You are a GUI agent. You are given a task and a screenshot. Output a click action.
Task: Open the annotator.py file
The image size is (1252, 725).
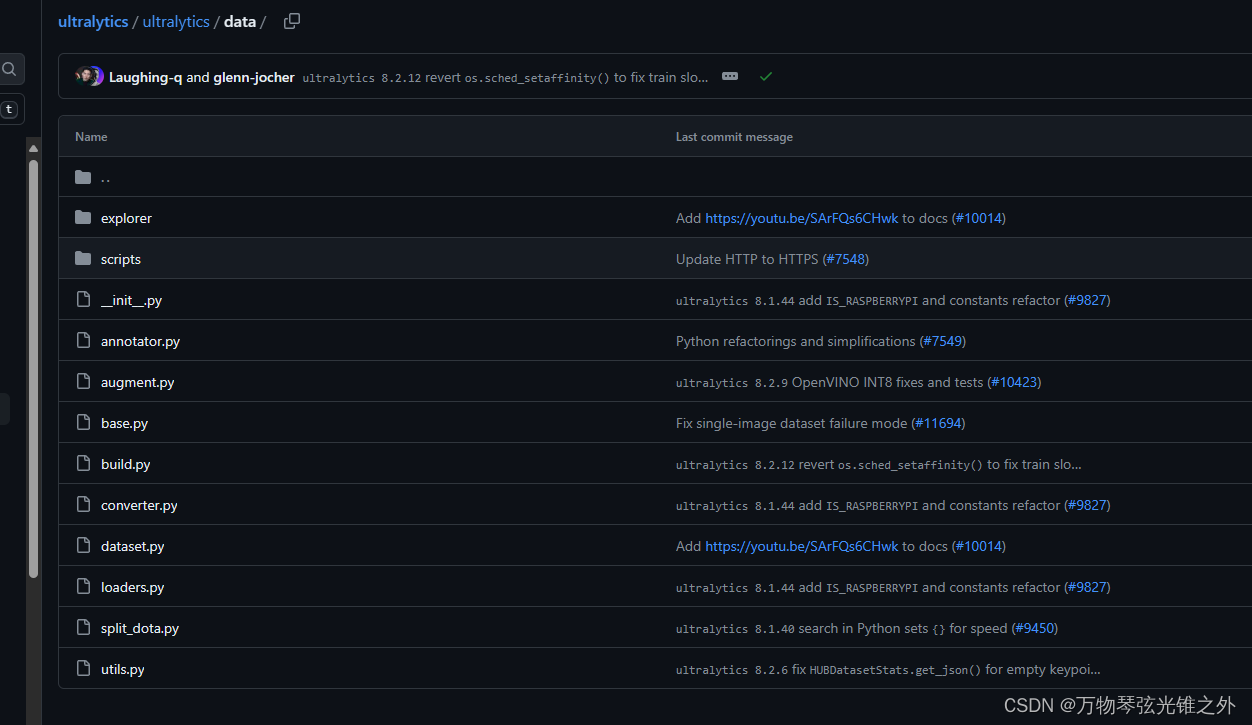tap(140, 341)
